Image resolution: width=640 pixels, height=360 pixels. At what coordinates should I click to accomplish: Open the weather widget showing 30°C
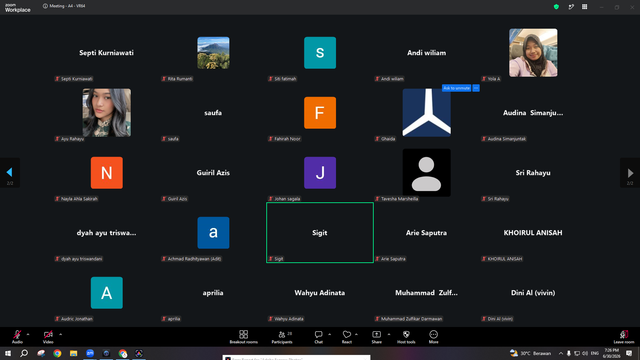coord(531,353)
